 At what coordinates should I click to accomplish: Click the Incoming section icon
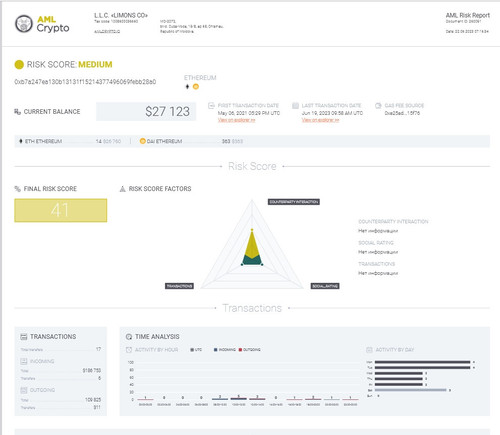(x=24, y=361)
